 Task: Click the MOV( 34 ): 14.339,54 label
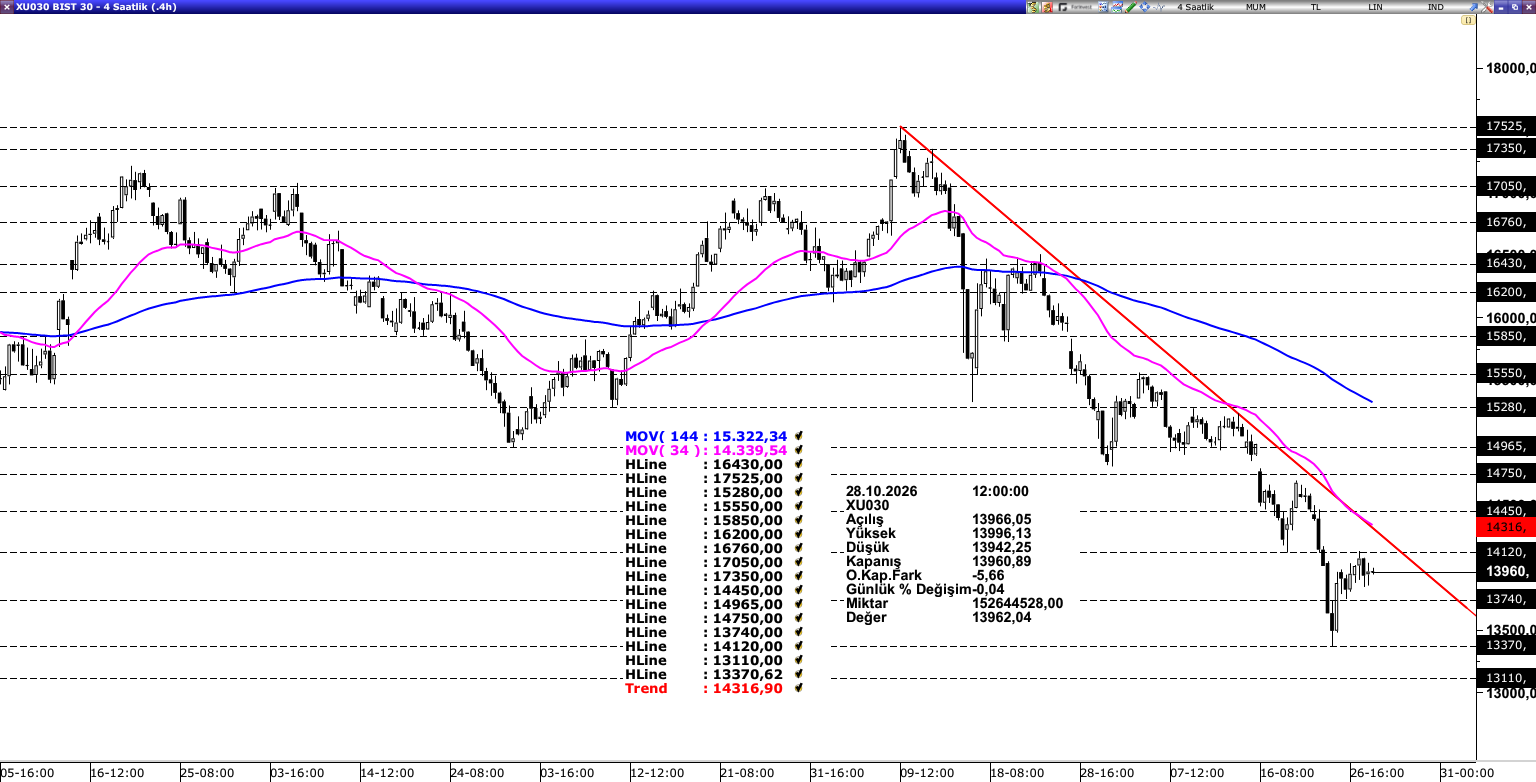point(706,450)
